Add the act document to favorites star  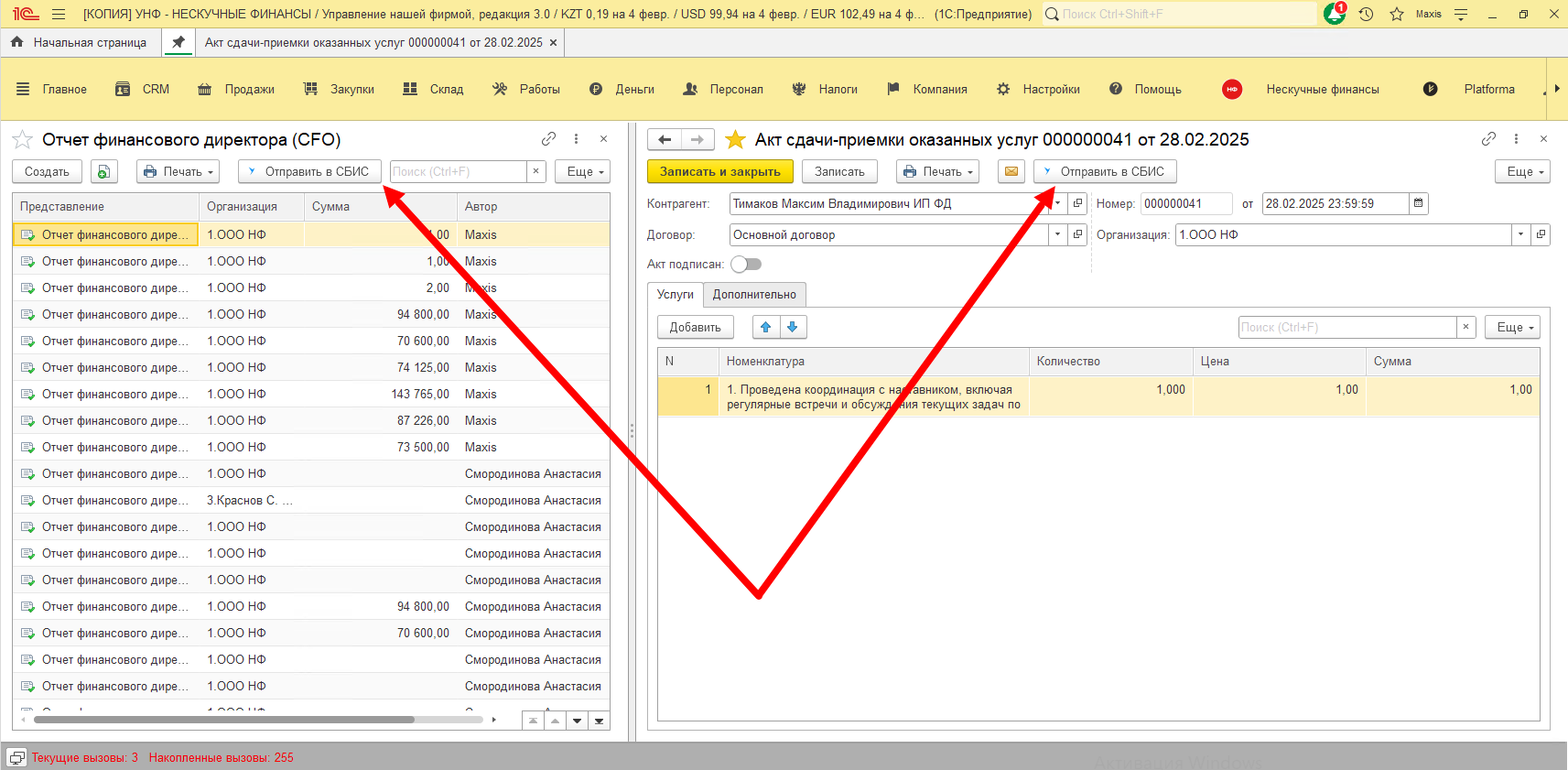click(x=735, y=140)
